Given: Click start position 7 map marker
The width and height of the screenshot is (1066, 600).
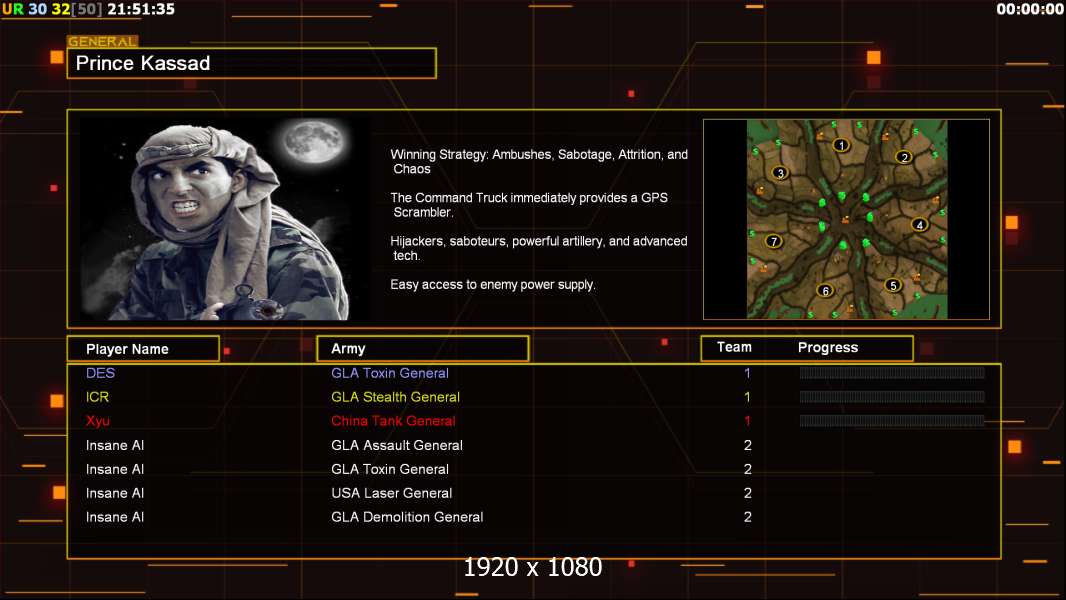Looking at the screenshot, I should (x=773, y=241).
